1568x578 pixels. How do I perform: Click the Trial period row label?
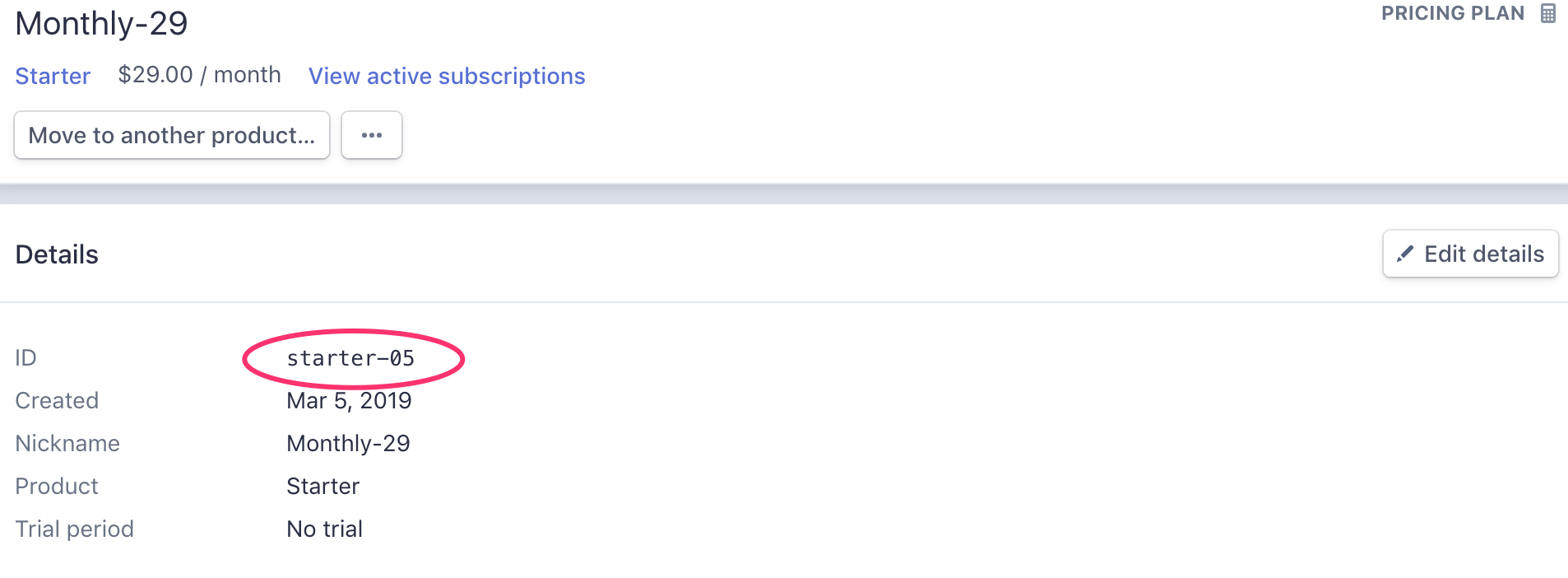74,529
